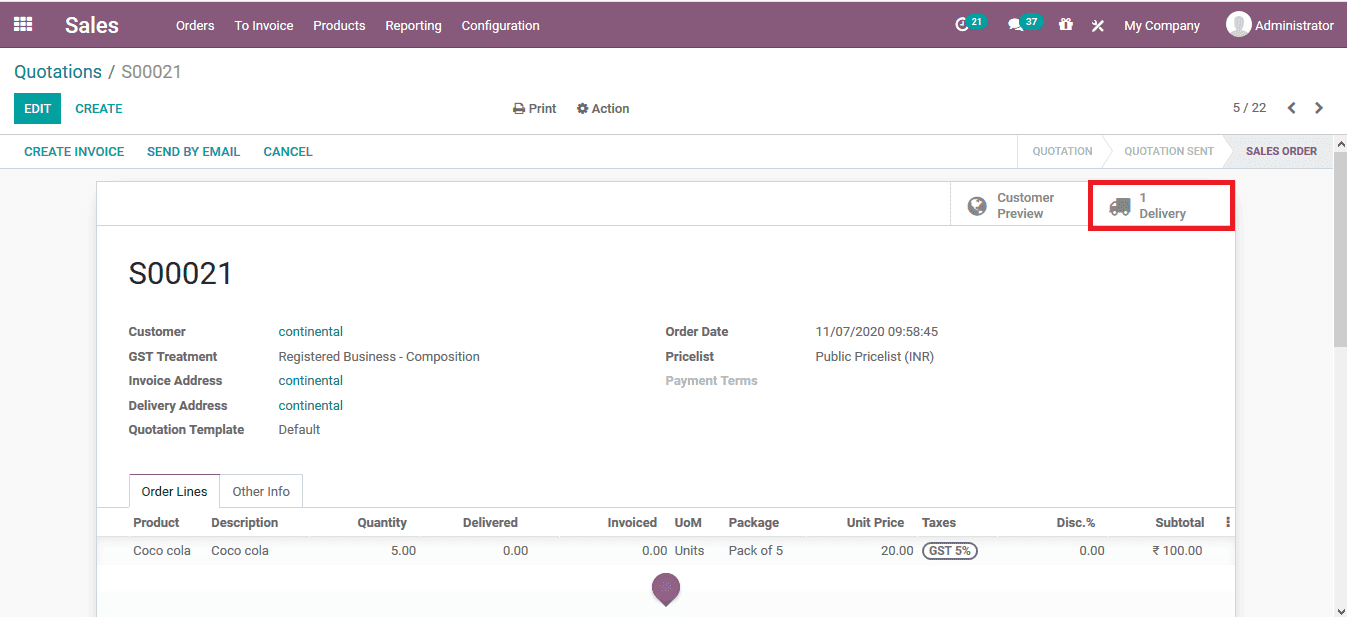The height and width of the screenshot is (617, 1347).
Task: Open the Customer Preview globe button
Action: point(1012,203)
